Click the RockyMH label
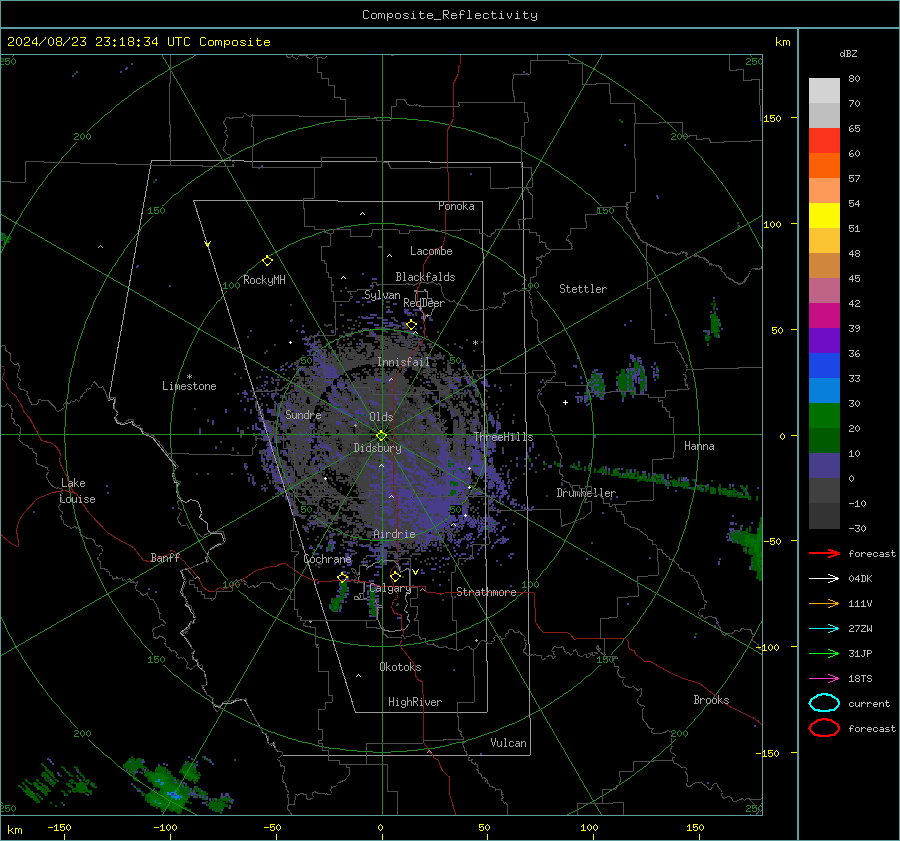The width and height of the screenshot is (900, 841). click(264, 280)
